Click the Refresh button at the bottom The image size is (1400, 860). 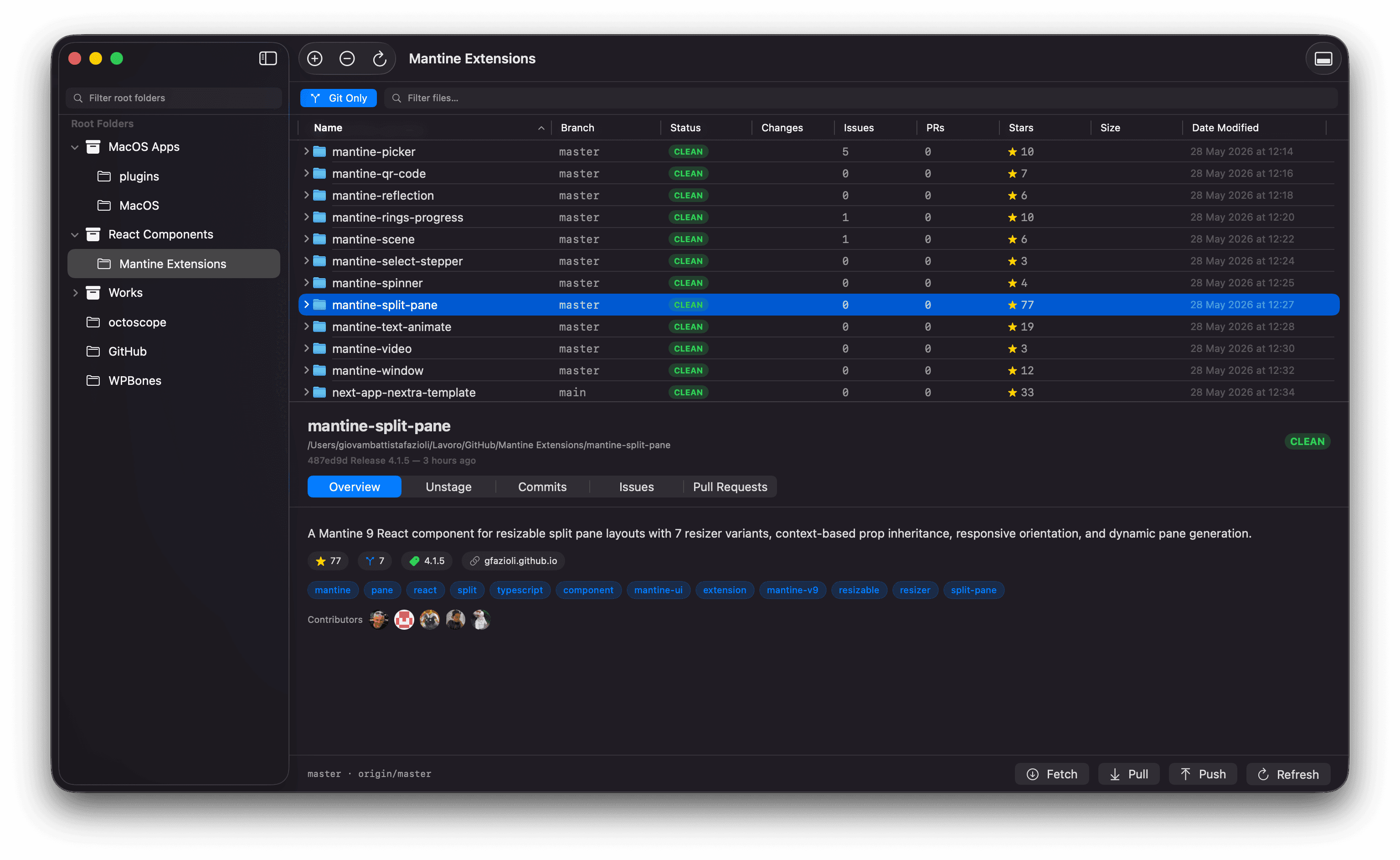point(1288,774)
